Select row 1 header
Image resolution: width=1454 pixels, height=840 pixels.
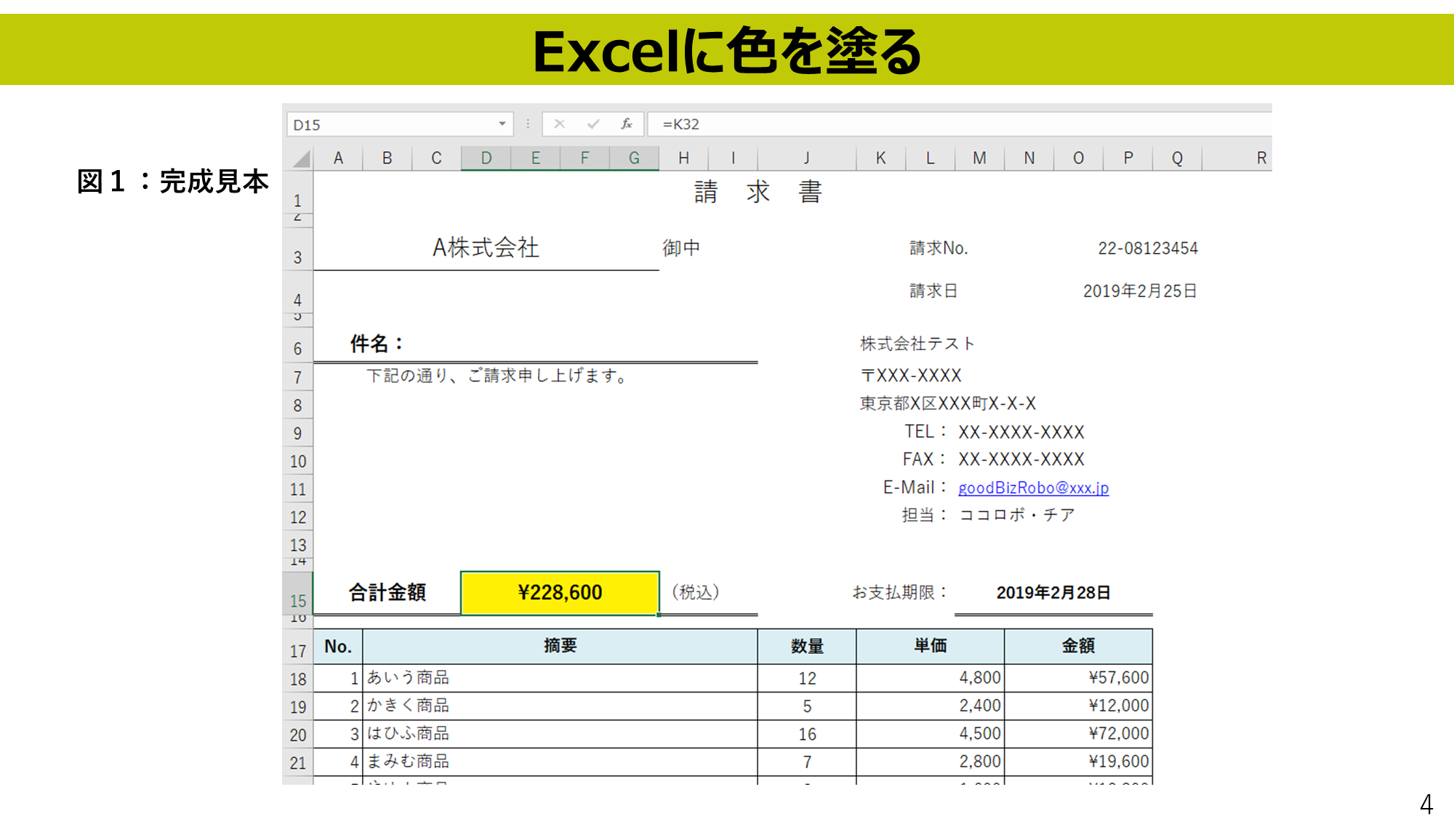coord(297,193)
